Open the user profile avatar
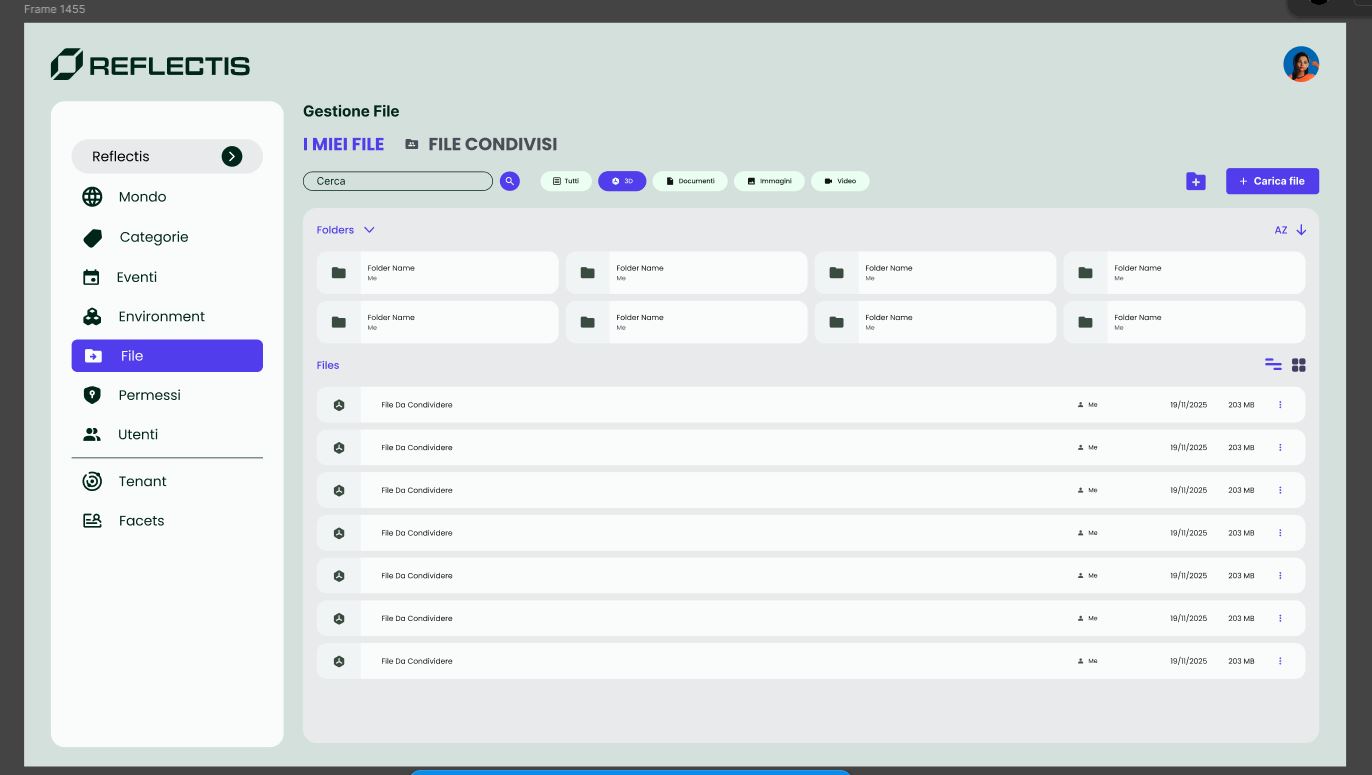This screenshot has height=775, width=1372. coord(1301,64)
